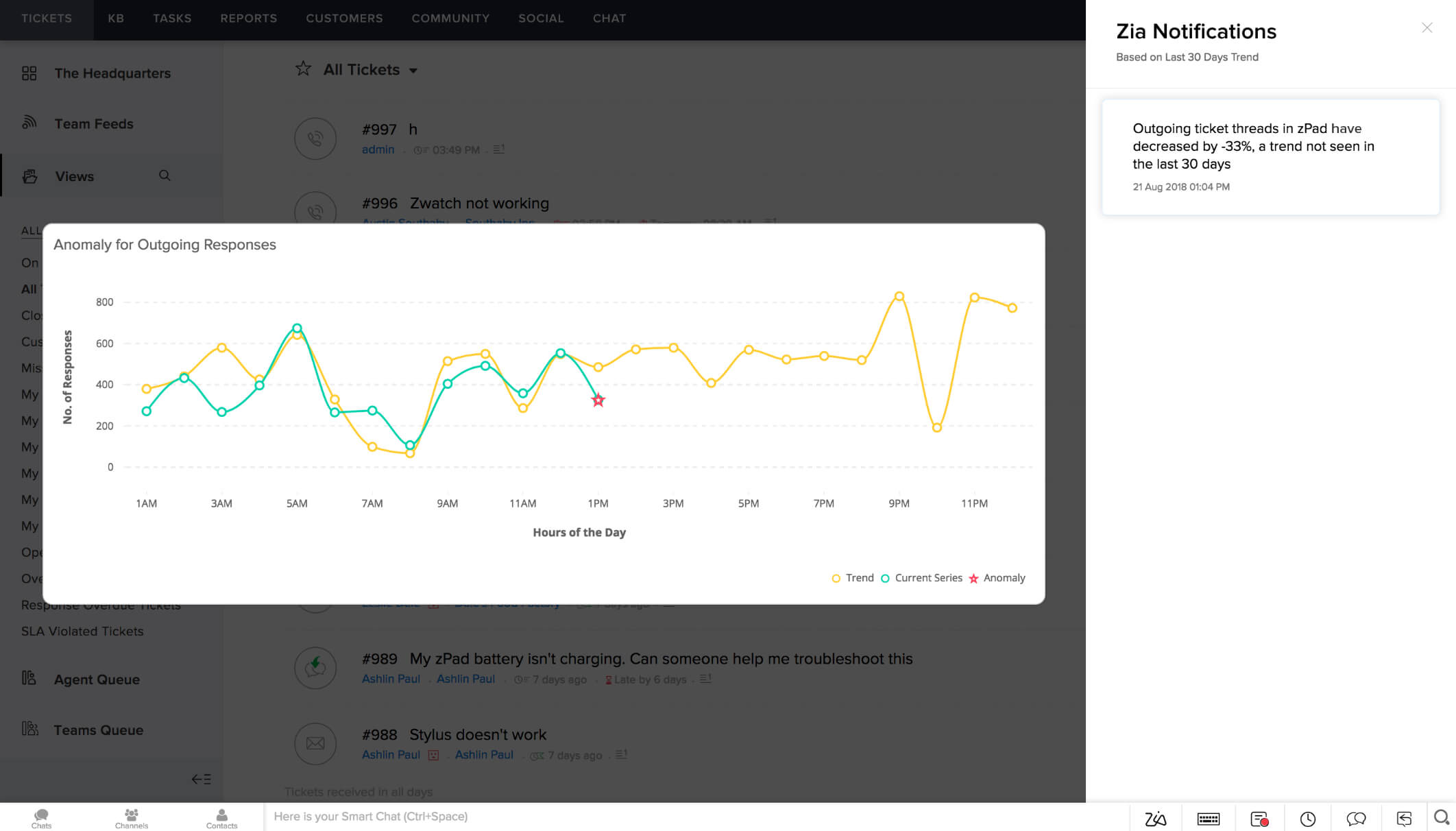Click the Contacts icon in bottom bar
The width and height of the screenshot is (1456, 831).
tap(221, 817)
